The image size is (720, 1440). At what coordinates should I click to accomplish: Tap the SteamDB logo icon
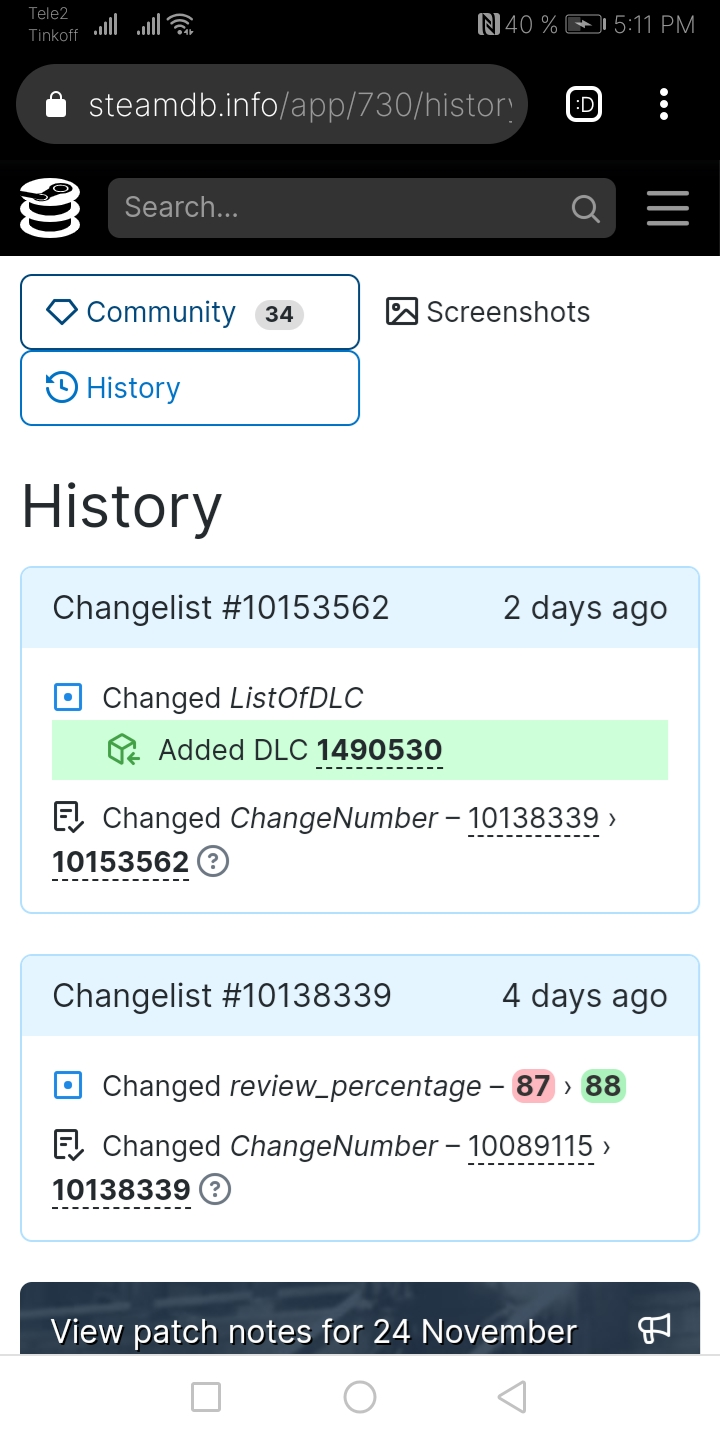[50, 208]
